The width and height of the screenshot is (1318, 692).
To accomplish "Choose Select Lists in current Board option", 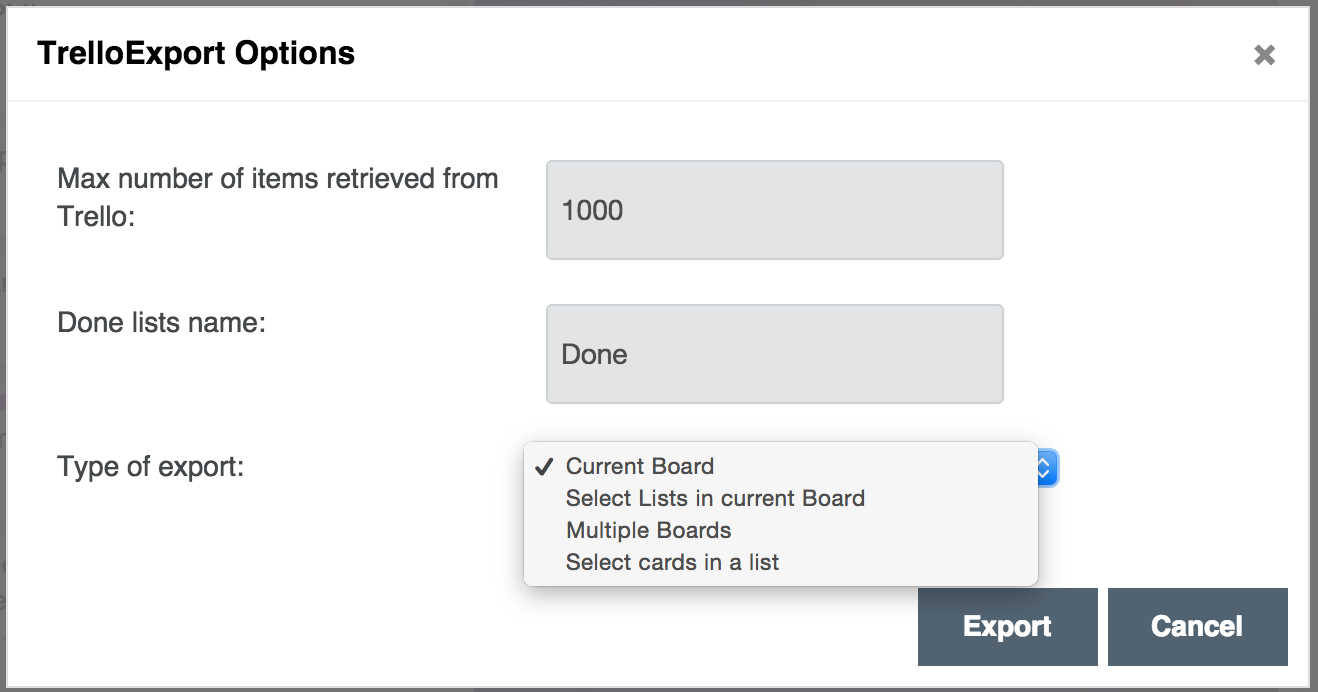I will click(x=715, y=498).
